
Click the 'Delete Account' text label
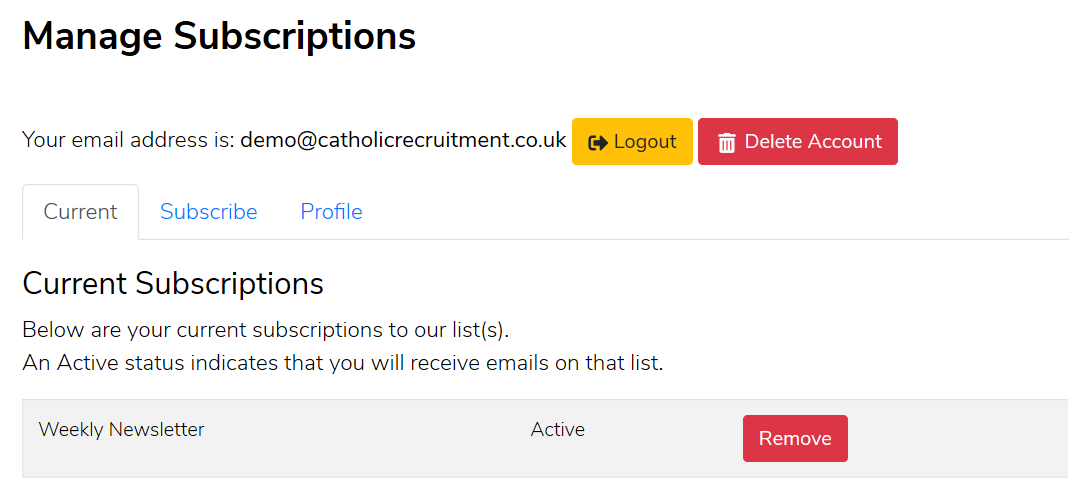point(813,142)
